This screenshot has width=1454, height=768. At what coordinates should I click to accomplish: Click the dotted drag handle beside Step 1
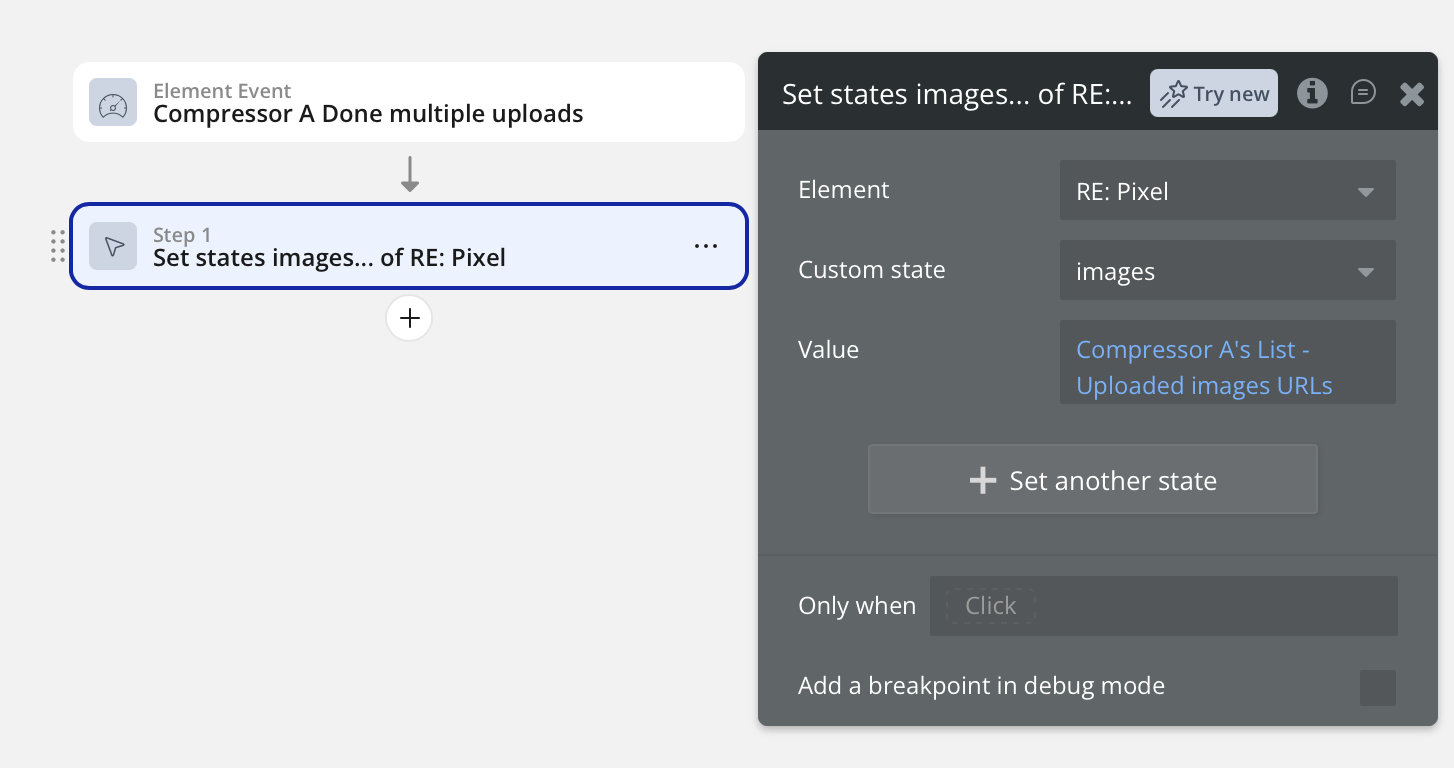click(x=58, y=246)
